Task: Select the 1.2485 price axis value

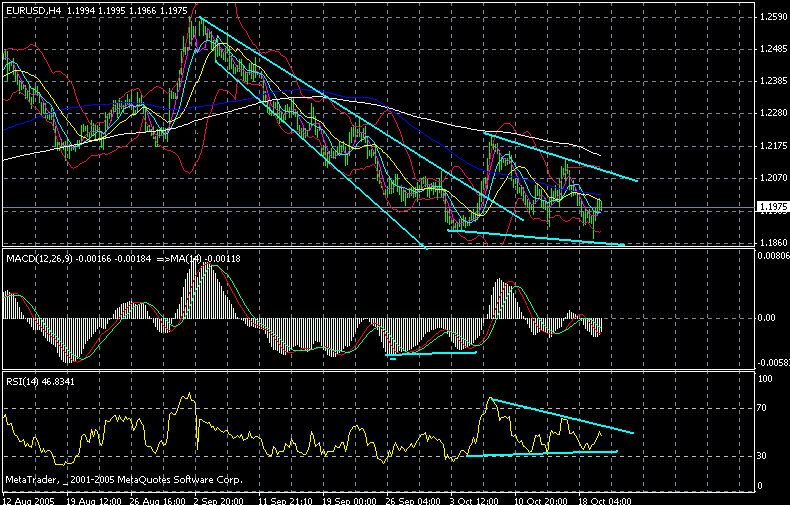Action: 772,49
